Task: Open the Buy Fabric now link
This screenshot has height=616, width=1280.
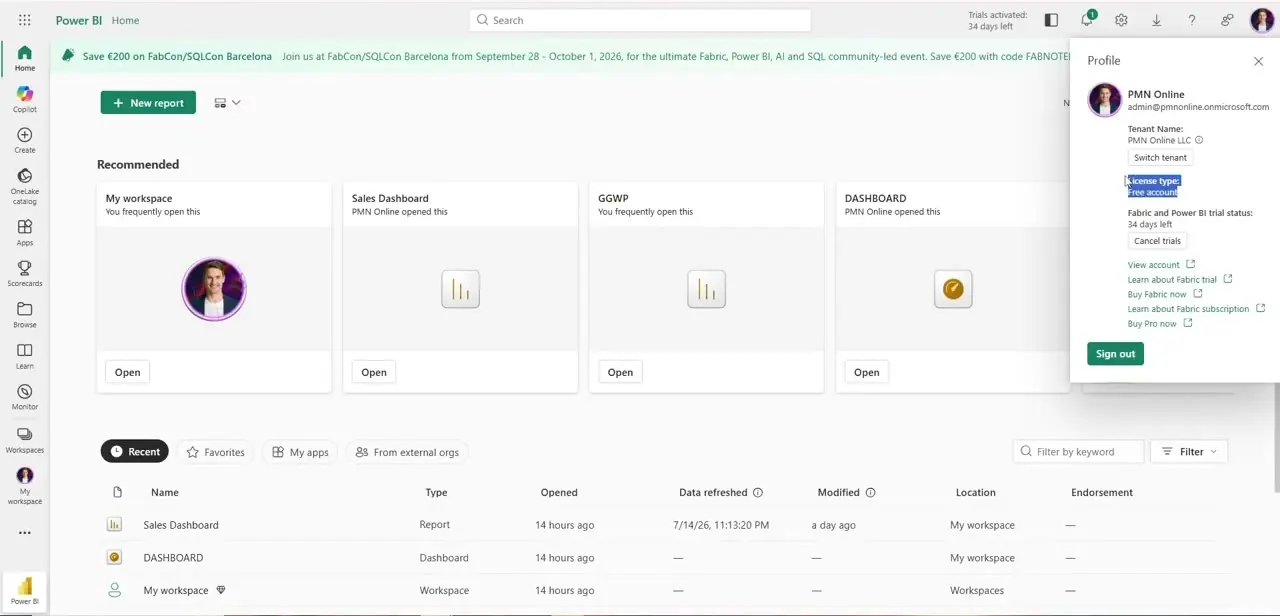Action: (x=1165, y=294)
